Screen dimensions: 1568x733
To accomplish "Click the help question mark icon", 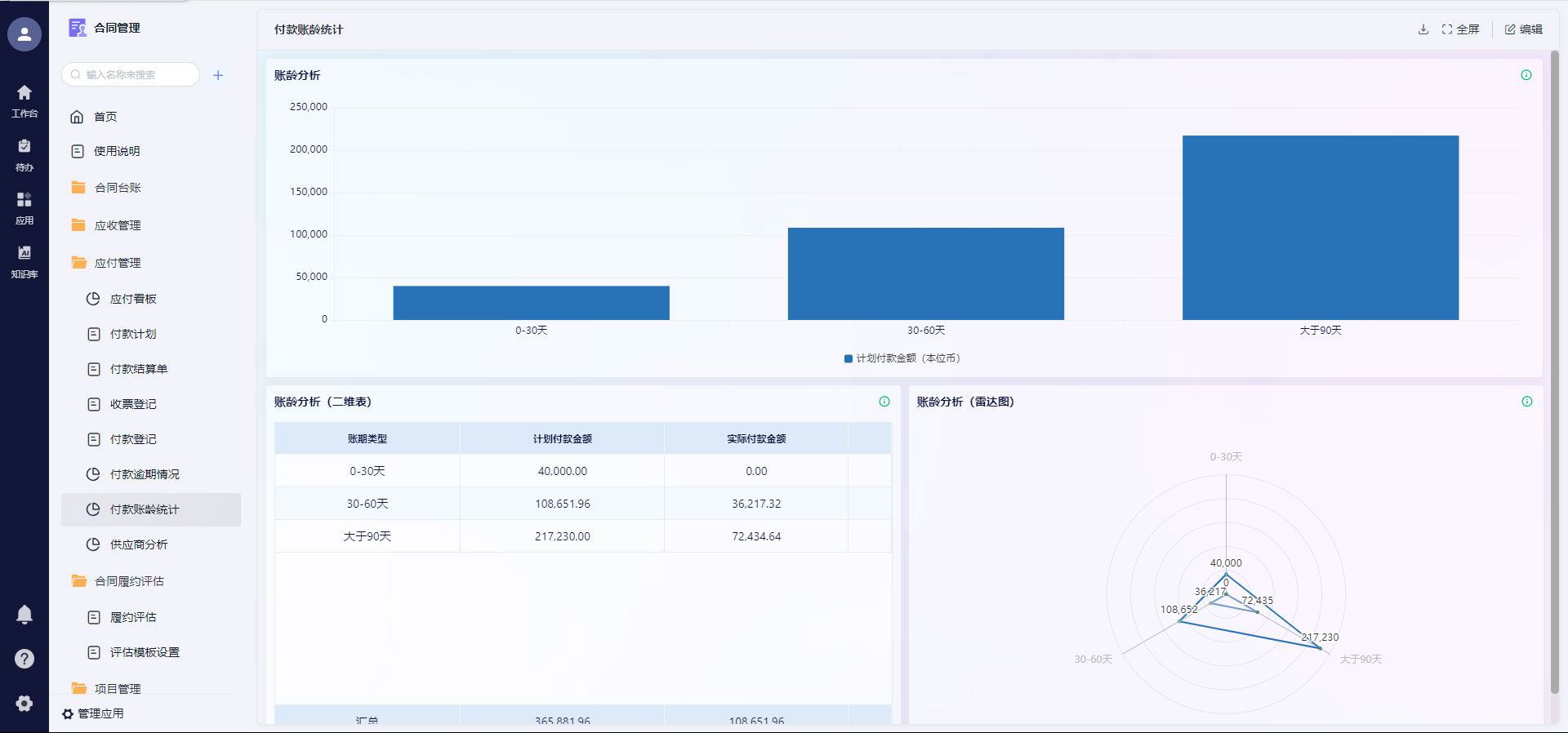I will (24, 659).
